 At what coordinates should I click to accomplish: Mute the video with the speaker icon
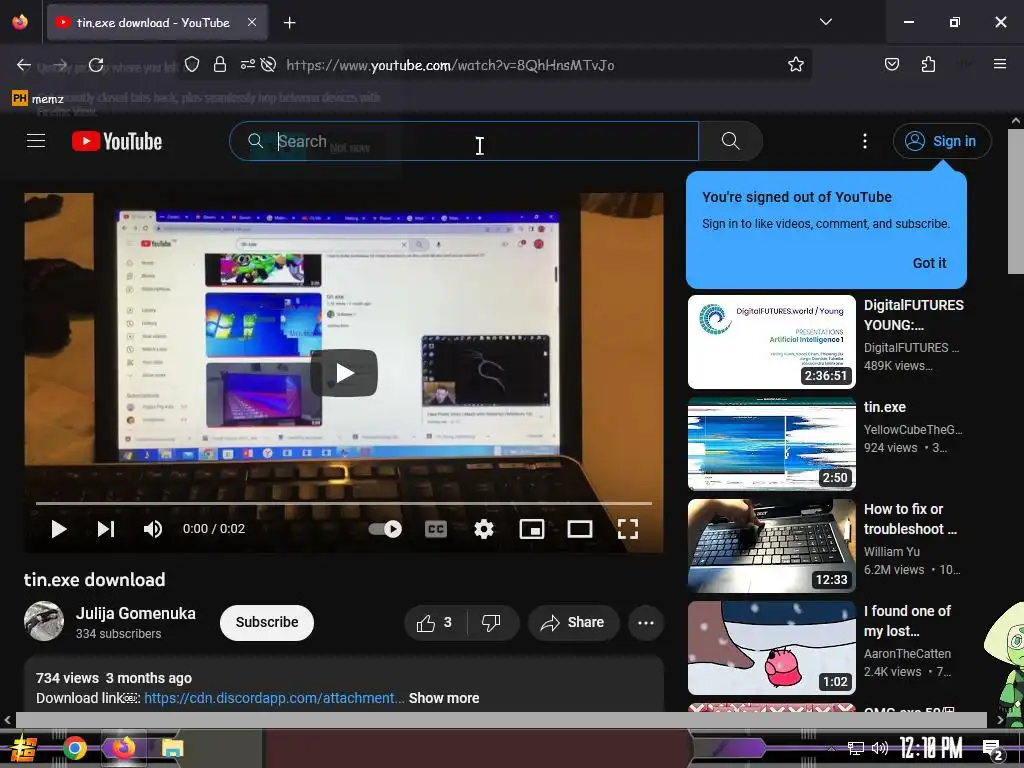153,529
